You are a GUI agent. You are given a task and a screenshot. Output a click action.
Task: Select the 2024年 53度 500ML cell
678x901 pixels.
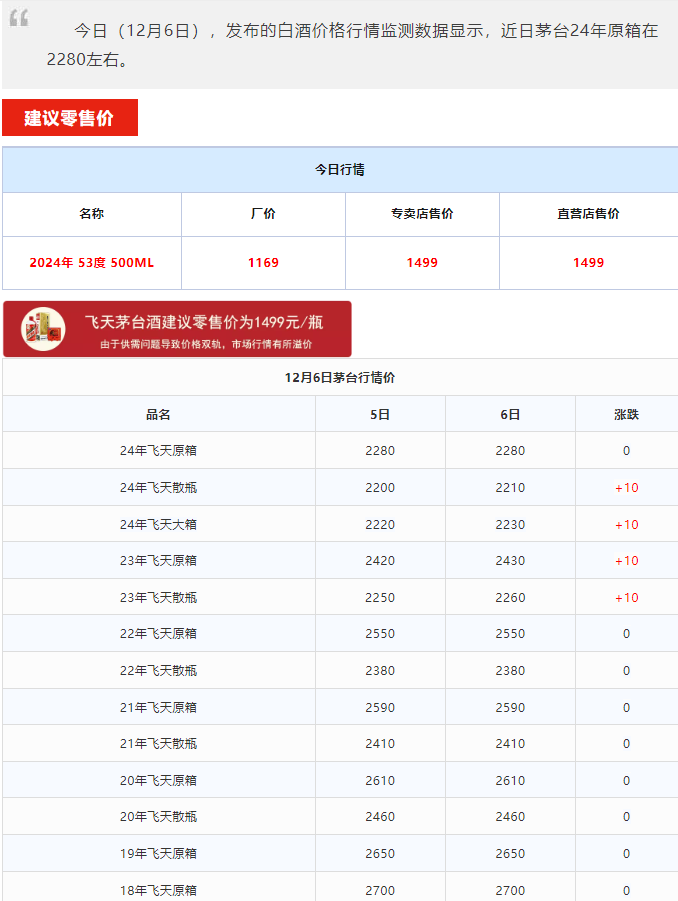(x=92, y=263)
